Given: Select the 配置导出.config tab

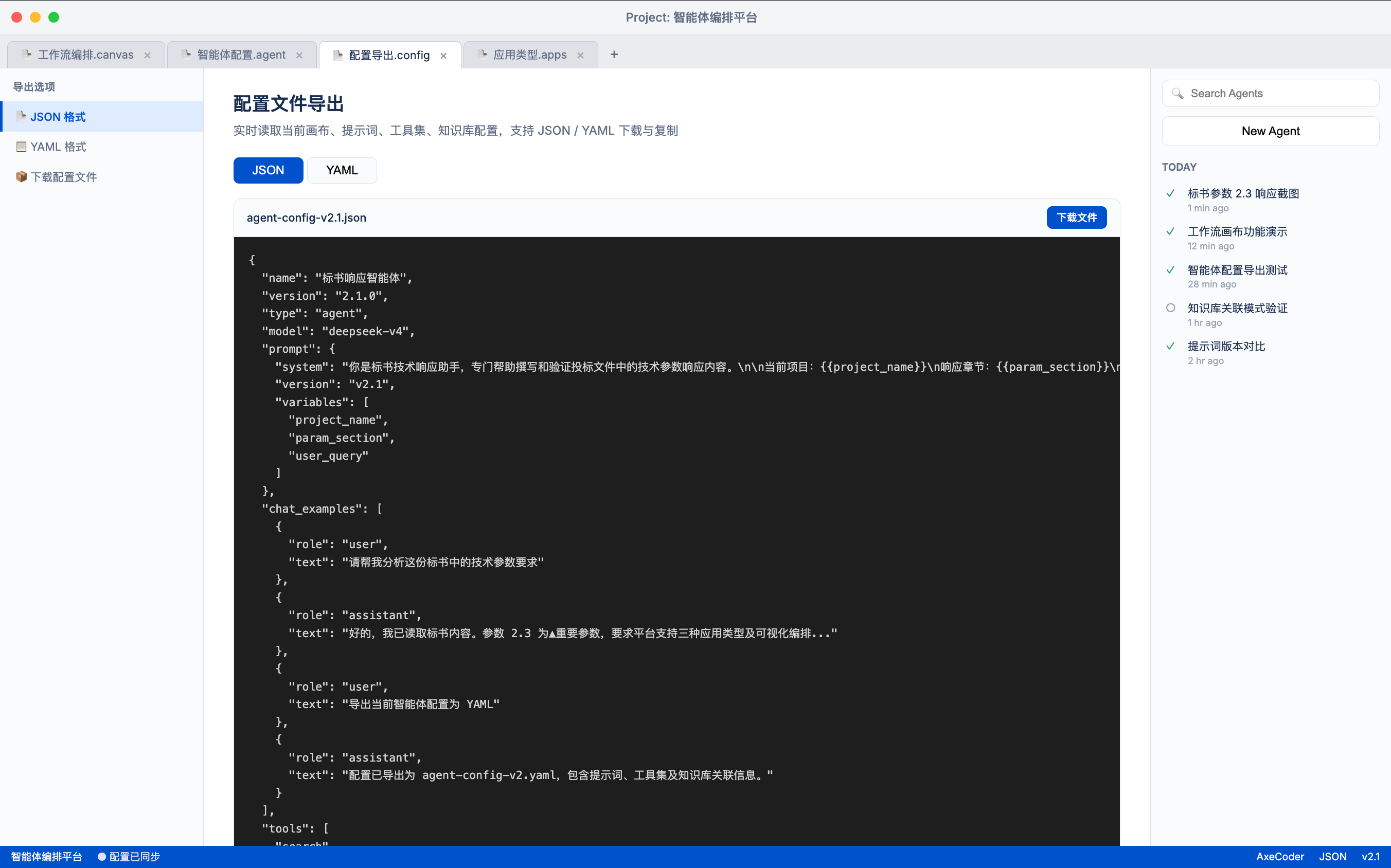Looking at the screenshot, I should click(x=389, y=55).
